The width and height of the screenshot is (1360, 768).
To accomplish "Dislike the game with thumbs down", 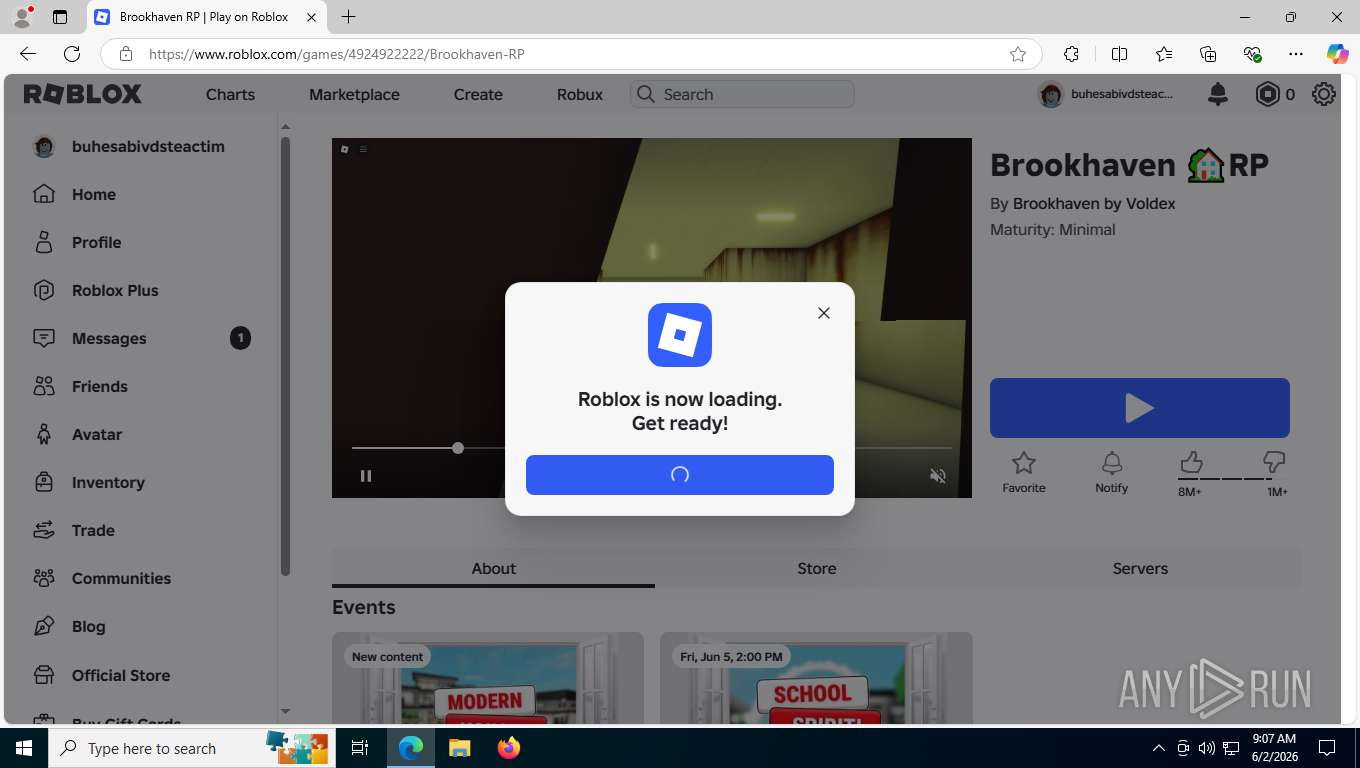I will (1274, 462).
